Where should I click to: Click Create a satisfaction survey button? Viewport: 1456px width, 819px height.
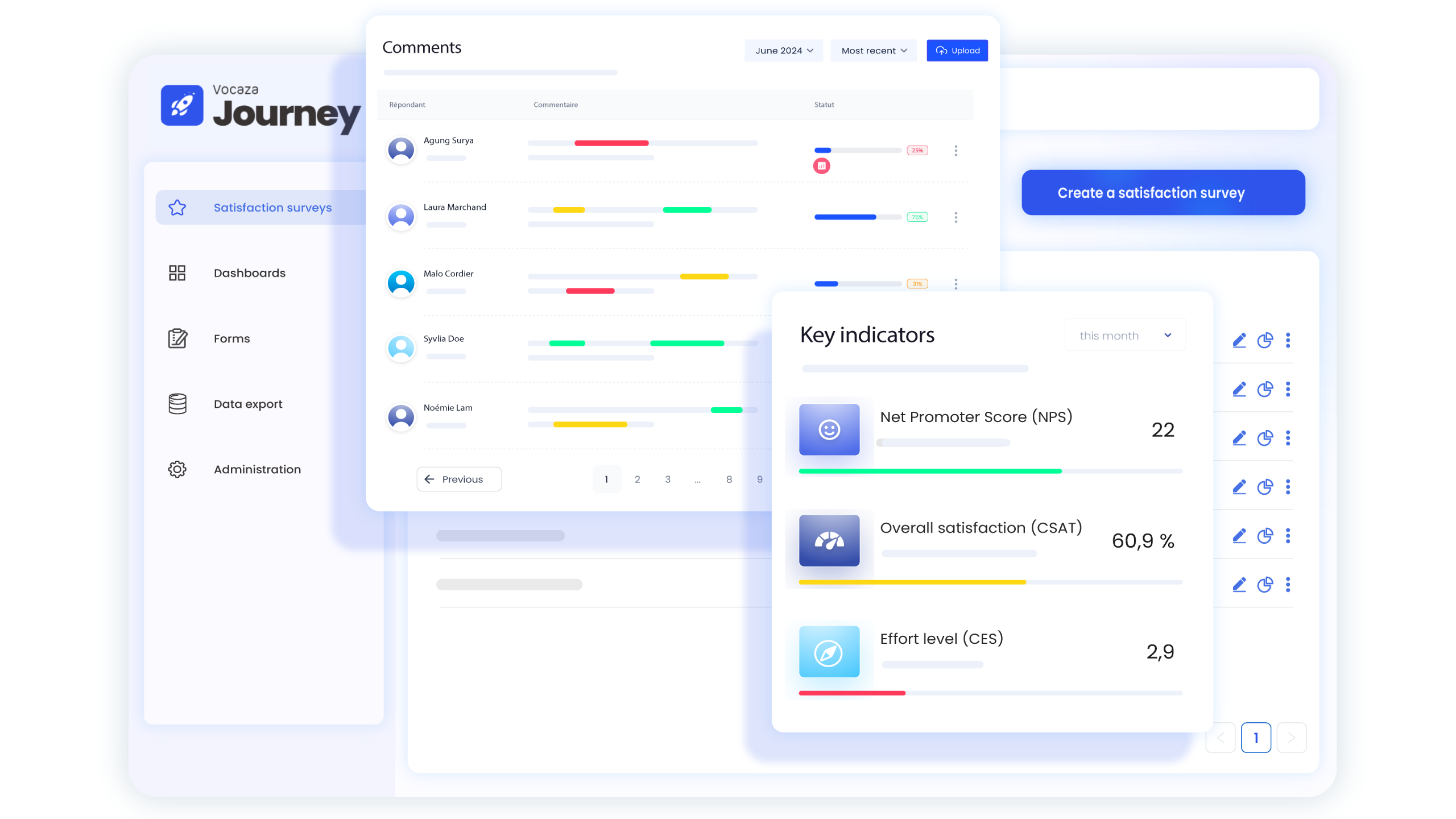1163,193
